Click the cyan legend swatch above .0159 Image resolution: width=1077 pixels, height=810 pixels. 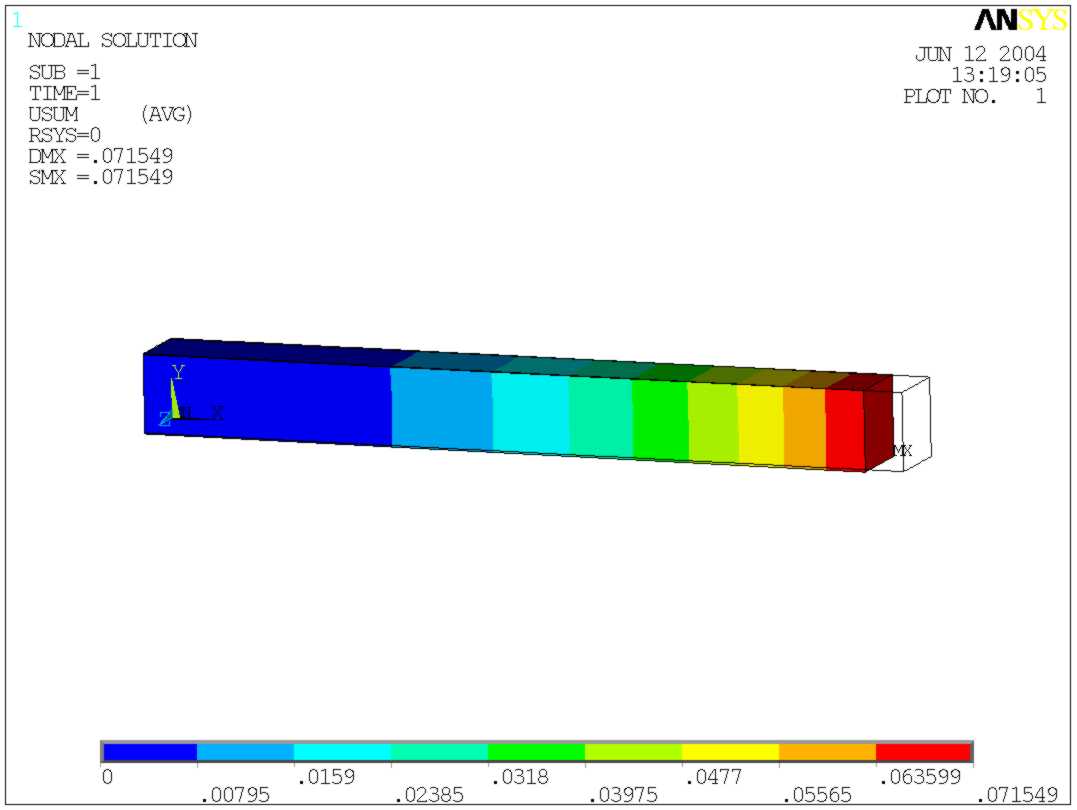coord(342,752)
